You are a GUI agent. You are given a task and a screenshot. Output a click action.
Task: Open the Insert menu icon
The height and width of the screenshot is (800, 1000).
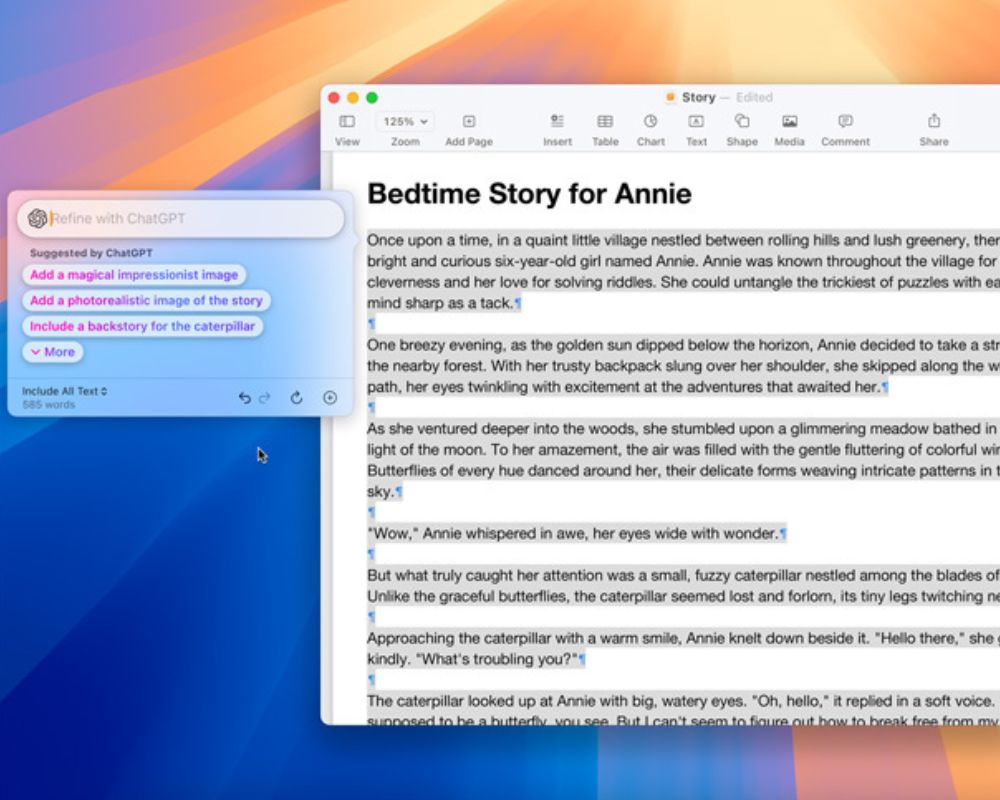pos(557,121)
